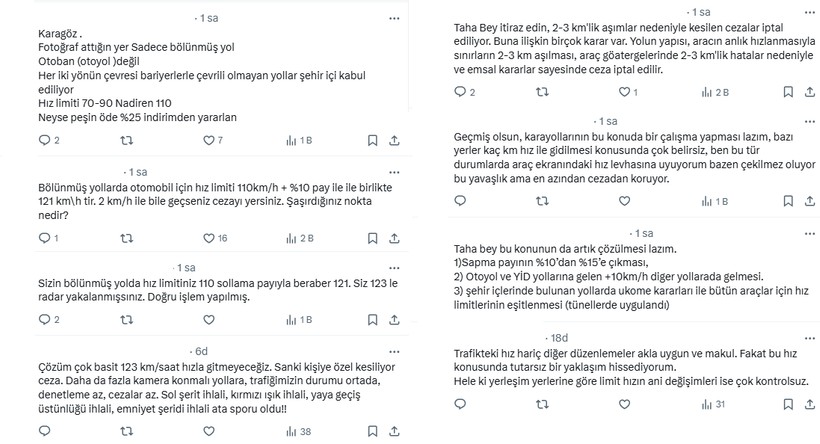
Task: Reply to the 'Taha Bey itiraz edin' comment
Action: (x=459, y=92)
